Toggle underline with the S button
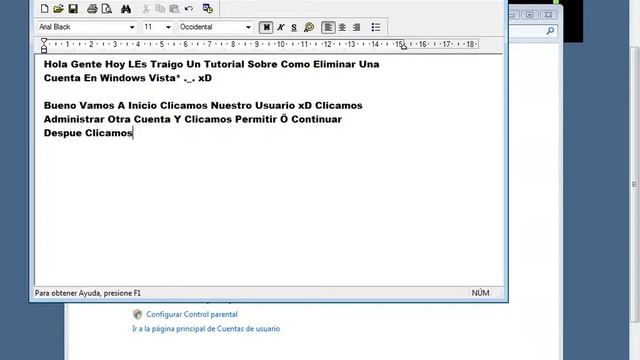The height and width of the screenshot is (360, 640). point(294,27)
